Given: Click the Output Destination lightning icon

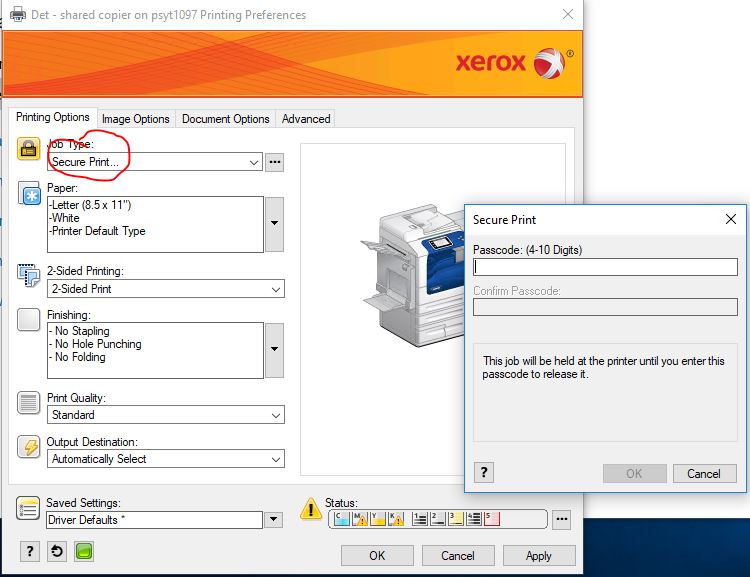Looking at the screenshot, I should 28,447.
